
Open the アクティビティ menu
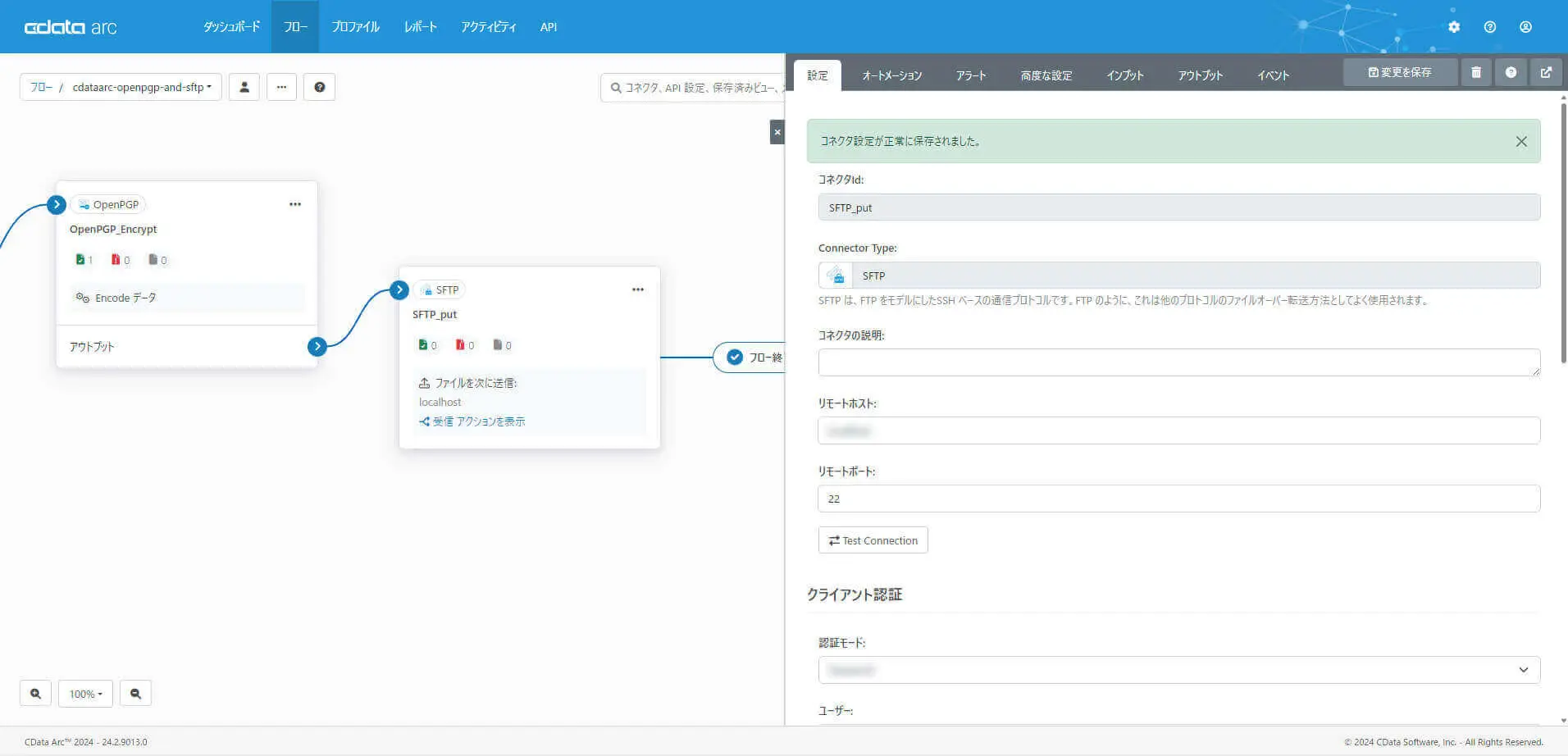tap(489, 27)
